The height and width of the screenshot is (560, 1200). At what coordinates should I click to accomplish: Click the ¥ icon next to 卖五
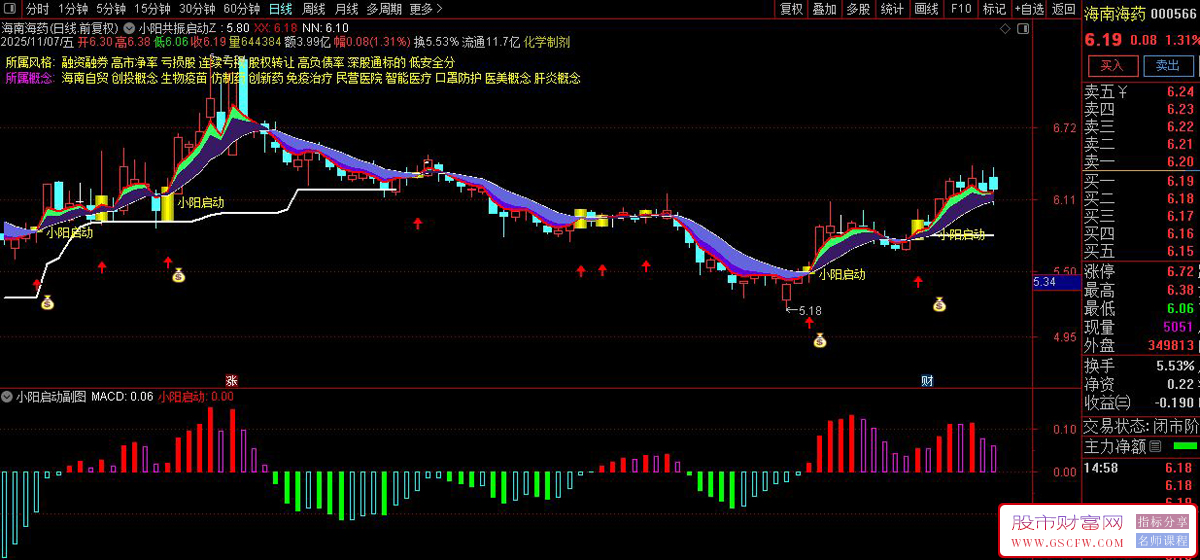[x=1123, y=92]
